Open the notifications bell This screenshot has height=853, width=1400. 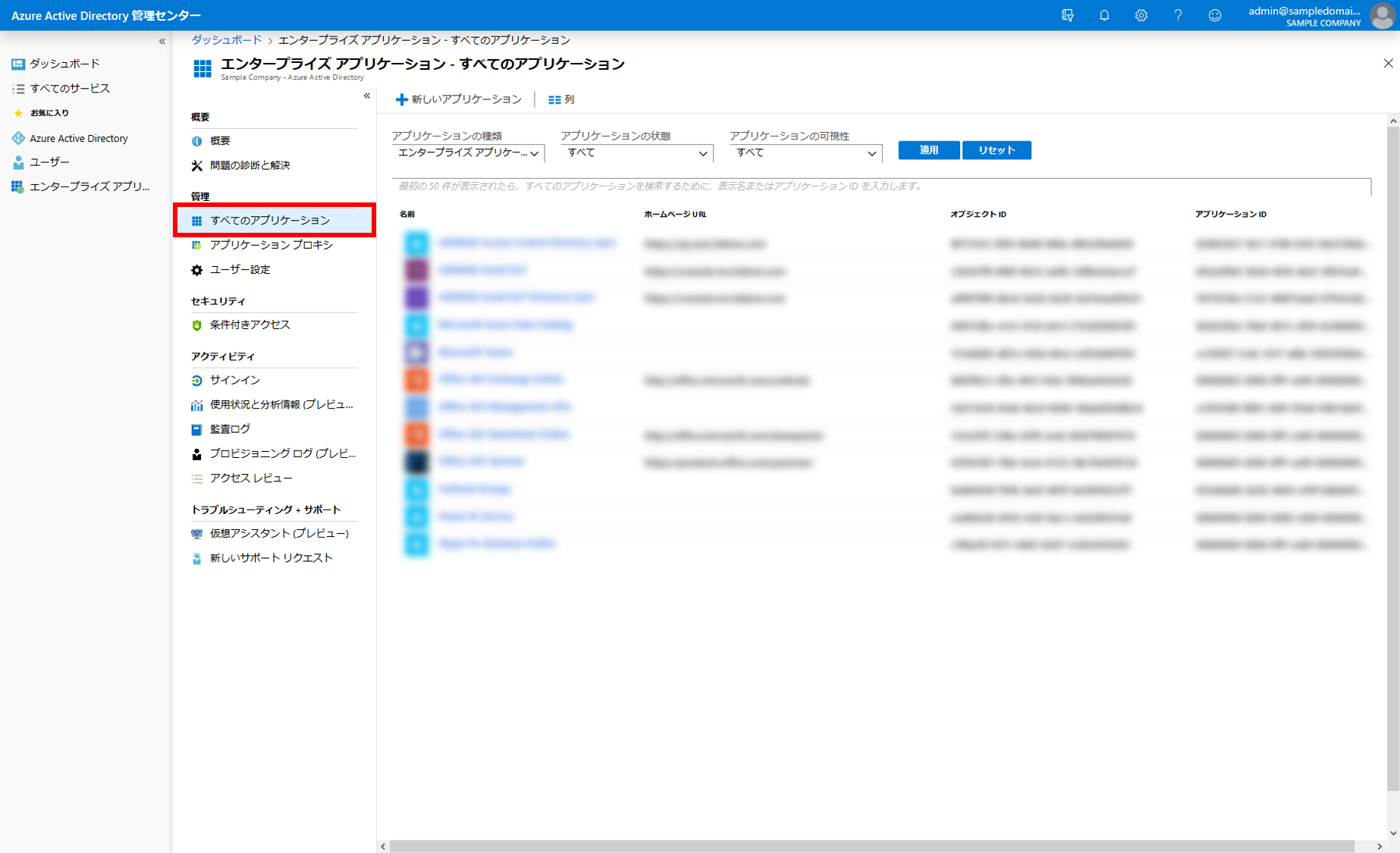pos(1104,15)
